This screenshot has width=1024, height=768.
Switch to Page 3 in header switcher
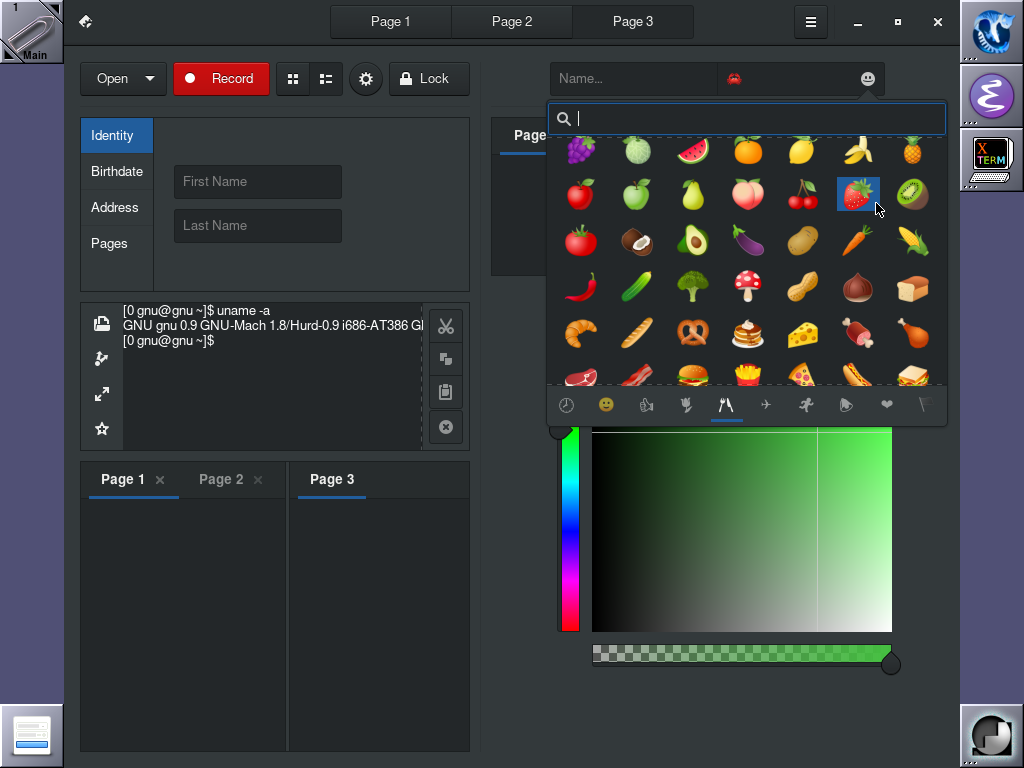coord(633,22)
